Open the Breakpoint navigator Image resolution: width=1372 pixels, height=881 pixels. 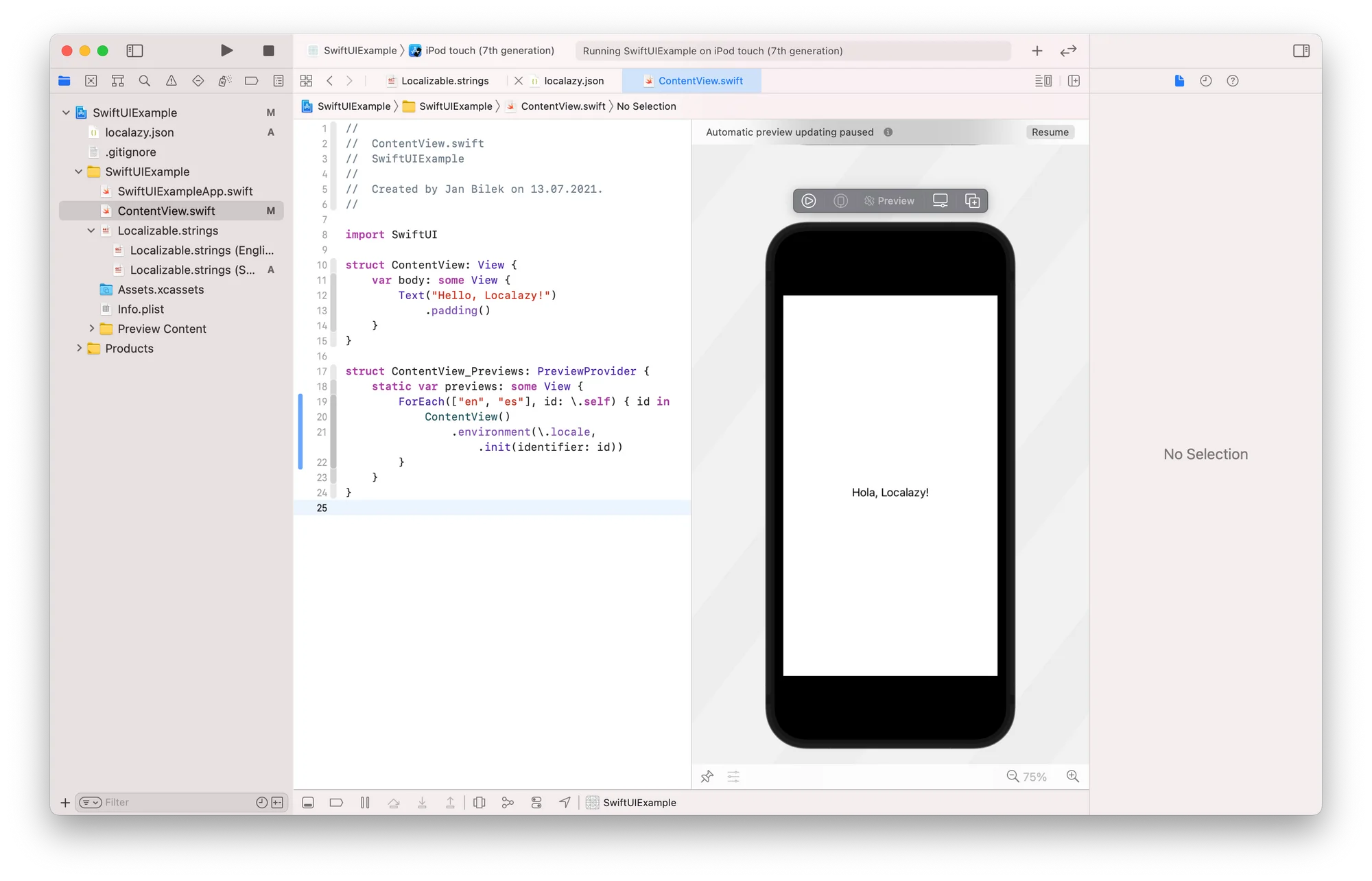click(252, 80)
